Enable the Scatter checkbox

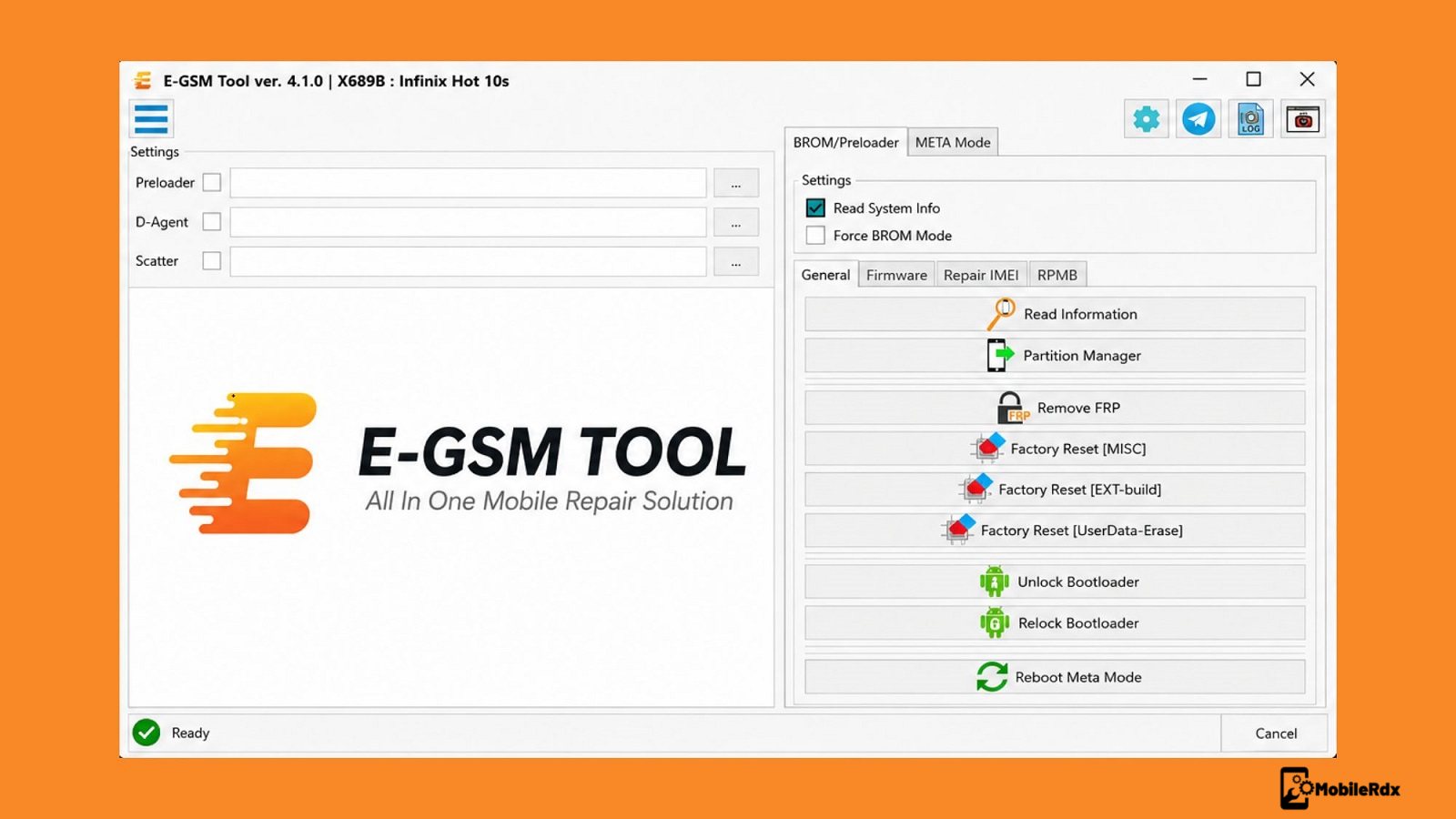click(x=212, y=260)
